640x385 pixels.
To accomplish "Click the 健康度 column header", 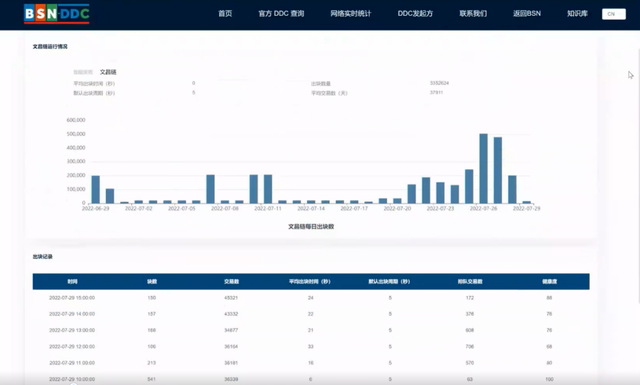I will coord(549,281).
